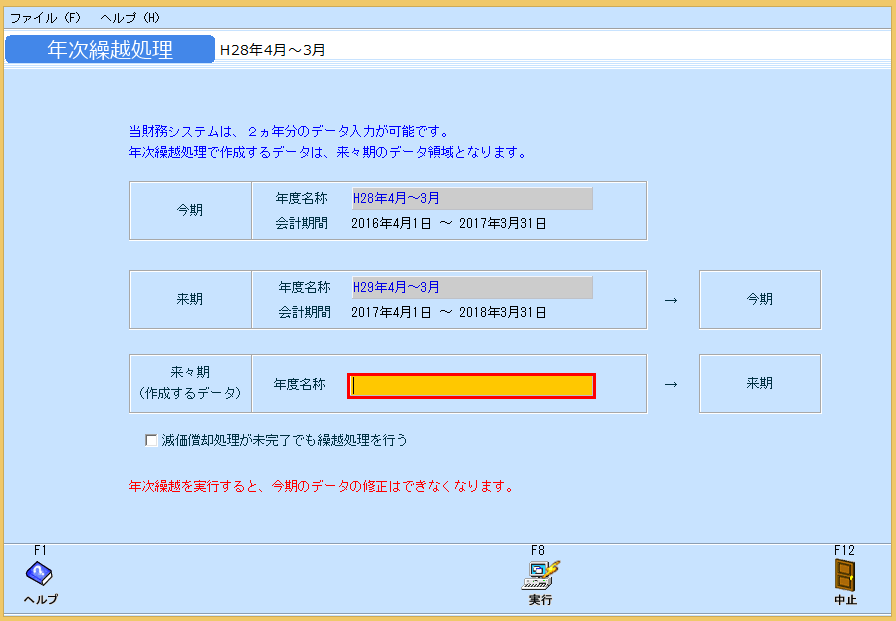Image resolution: width=896 pixels, height=621 pixels.
Task: Select the H28年4月～3月 今期 name field
Action: click(470, 198)
